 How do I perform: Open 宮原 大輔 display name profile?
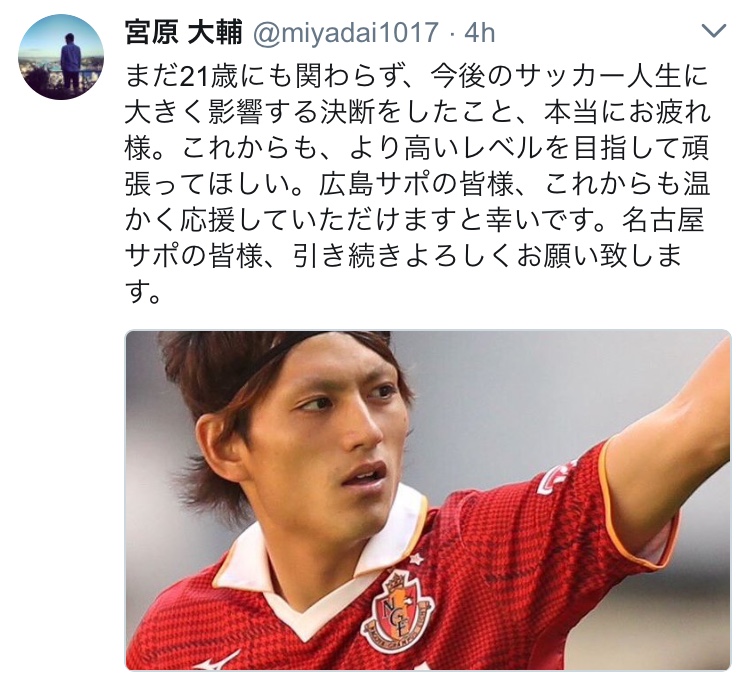click(x=184, y=33)
